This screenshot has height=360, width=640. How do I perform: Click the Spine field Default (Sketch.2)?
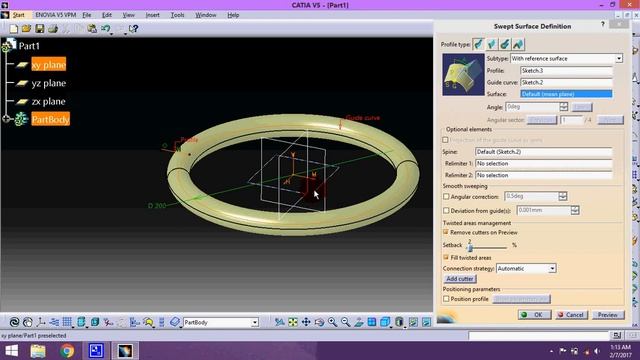pyautogui.click(x=544, y=152)
